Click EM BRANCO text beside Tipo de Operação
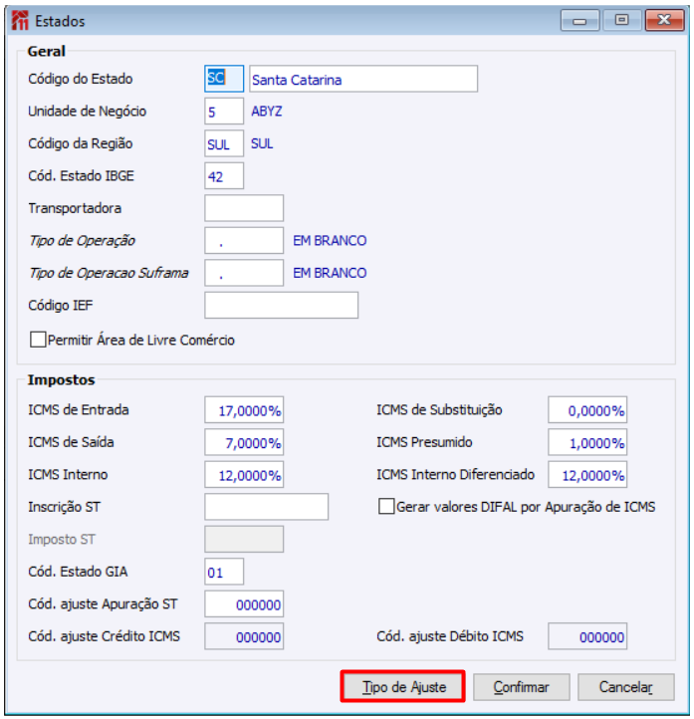This screenshot has height=719, width=694. [330, 241]
